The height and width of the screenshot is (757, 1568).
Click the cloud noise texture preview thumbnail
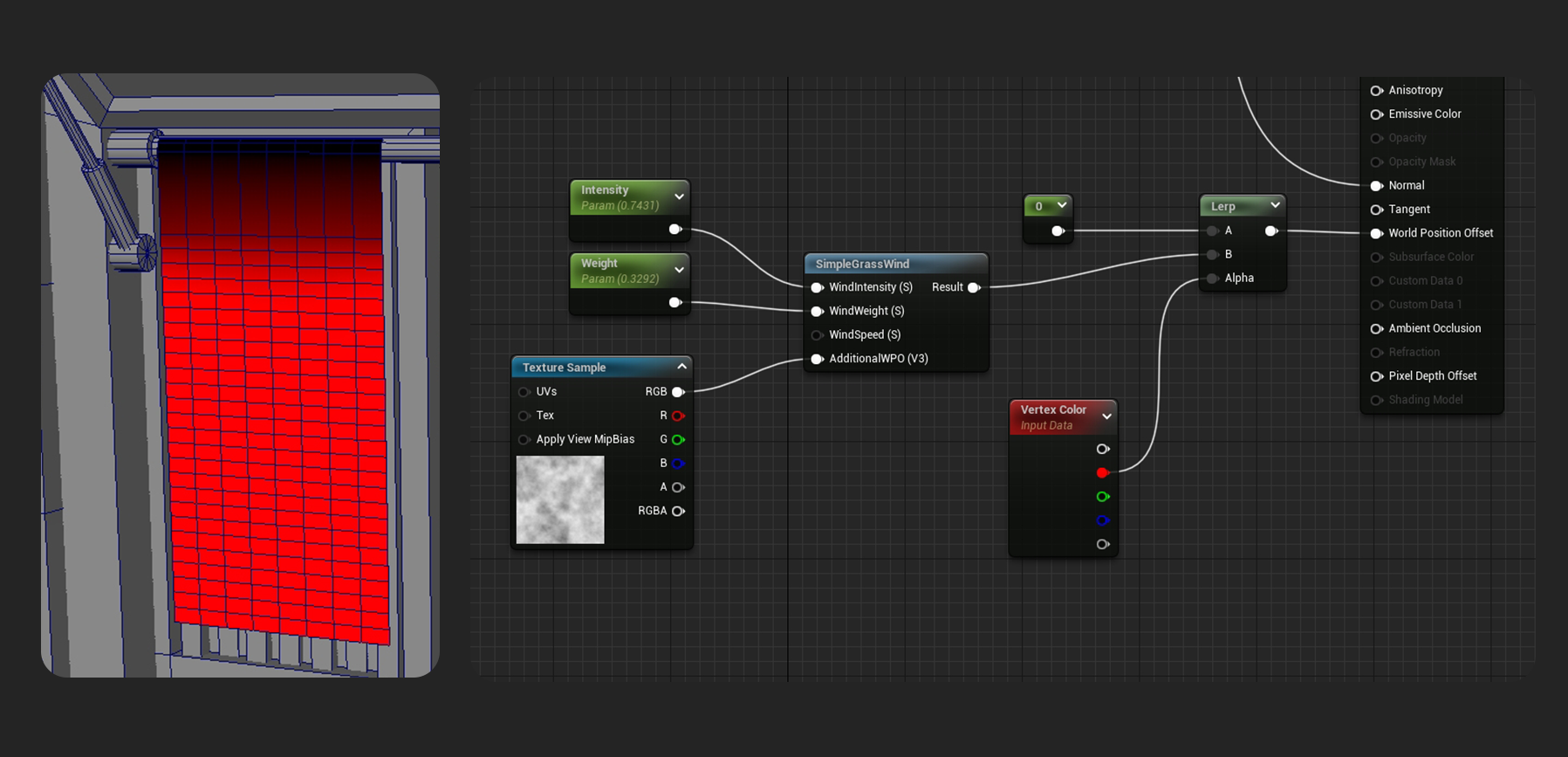(x=560, y=500)
